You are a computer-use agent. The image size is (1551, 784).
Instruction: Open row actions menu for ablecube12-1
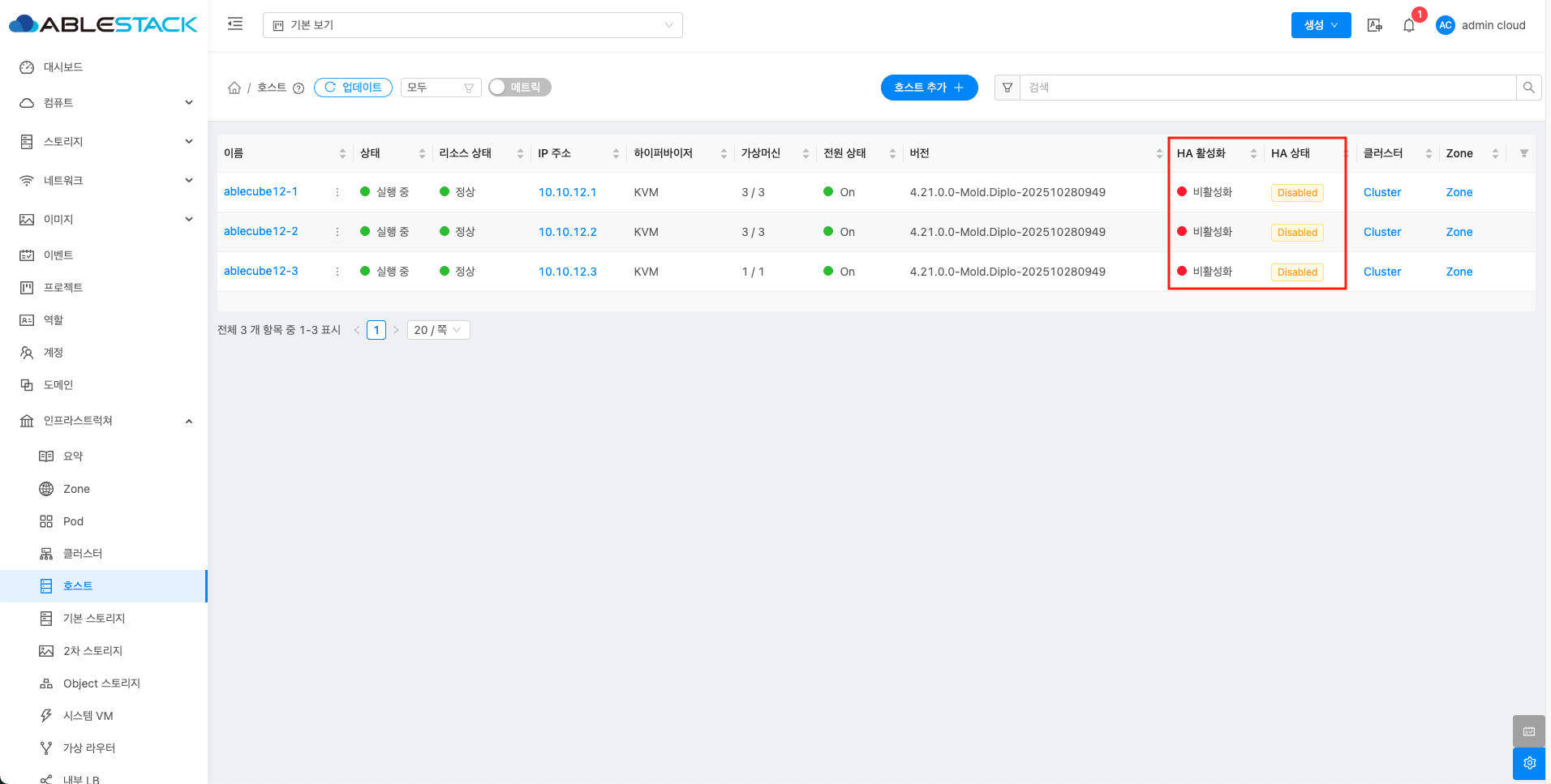click(337, 192)
